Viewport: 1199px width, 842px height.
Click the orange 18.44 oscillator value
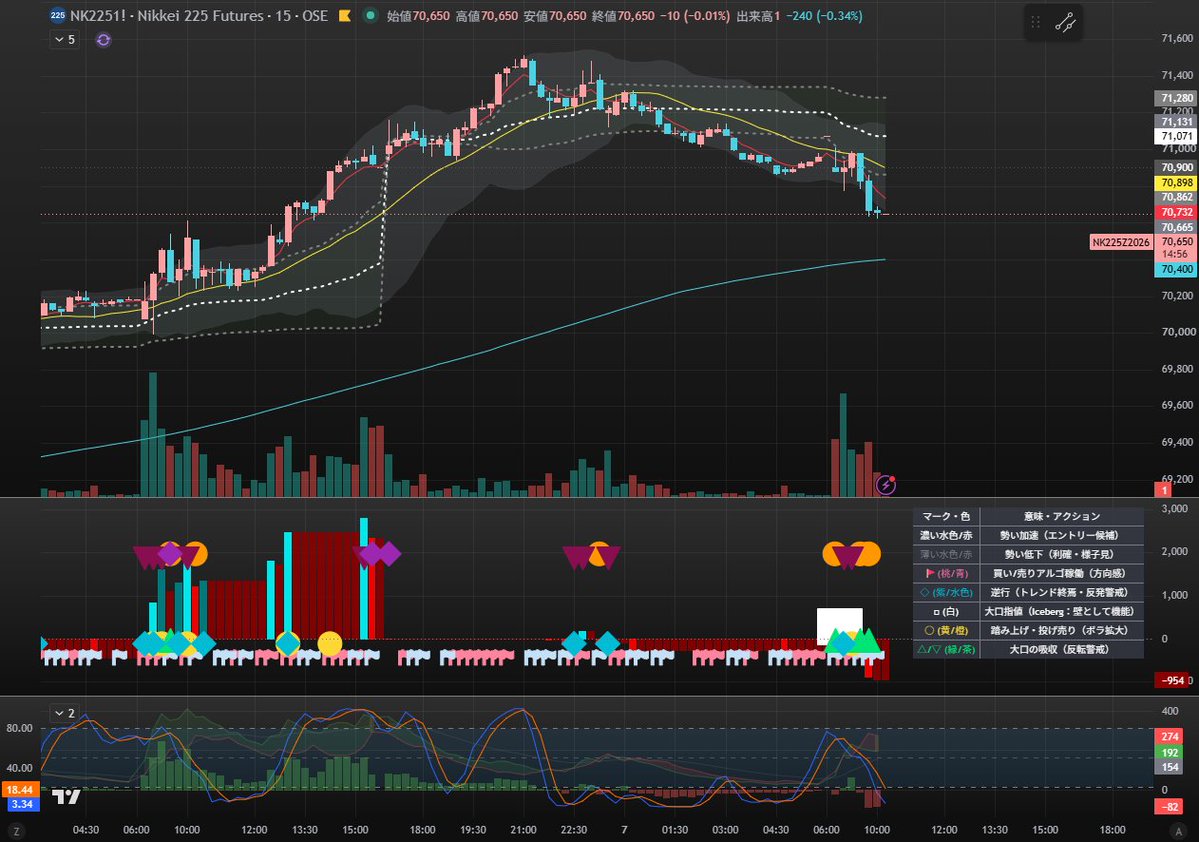point(21,789)
